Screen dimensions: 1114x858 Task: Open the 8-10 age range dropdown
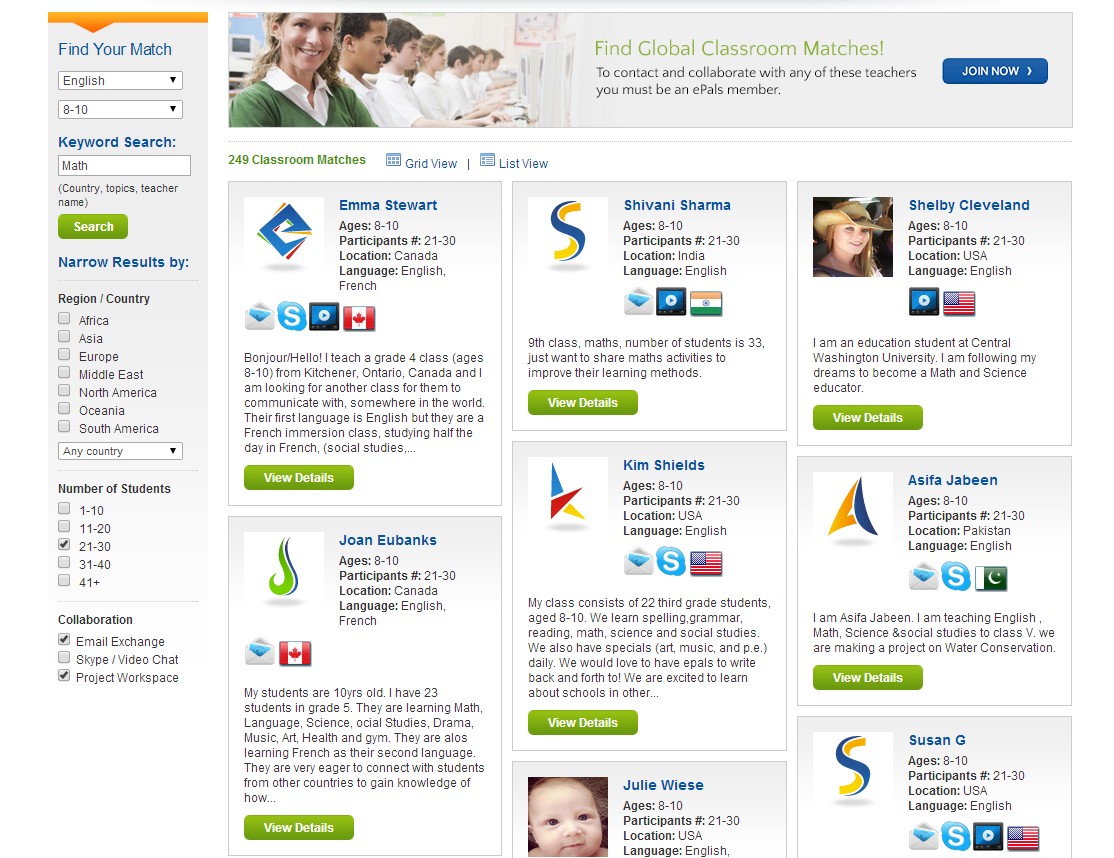120,109
